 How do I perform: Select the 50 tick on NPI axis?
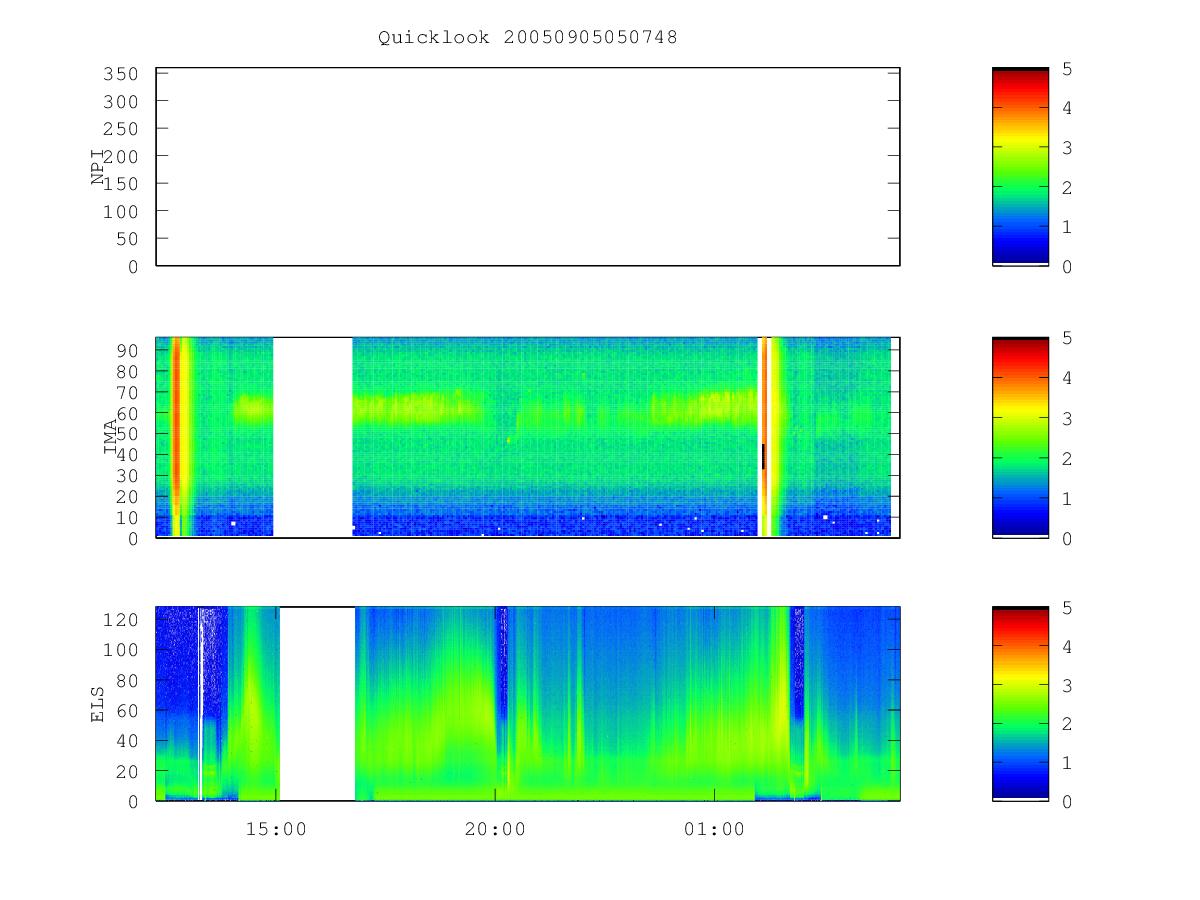click(x=125, y=239)
